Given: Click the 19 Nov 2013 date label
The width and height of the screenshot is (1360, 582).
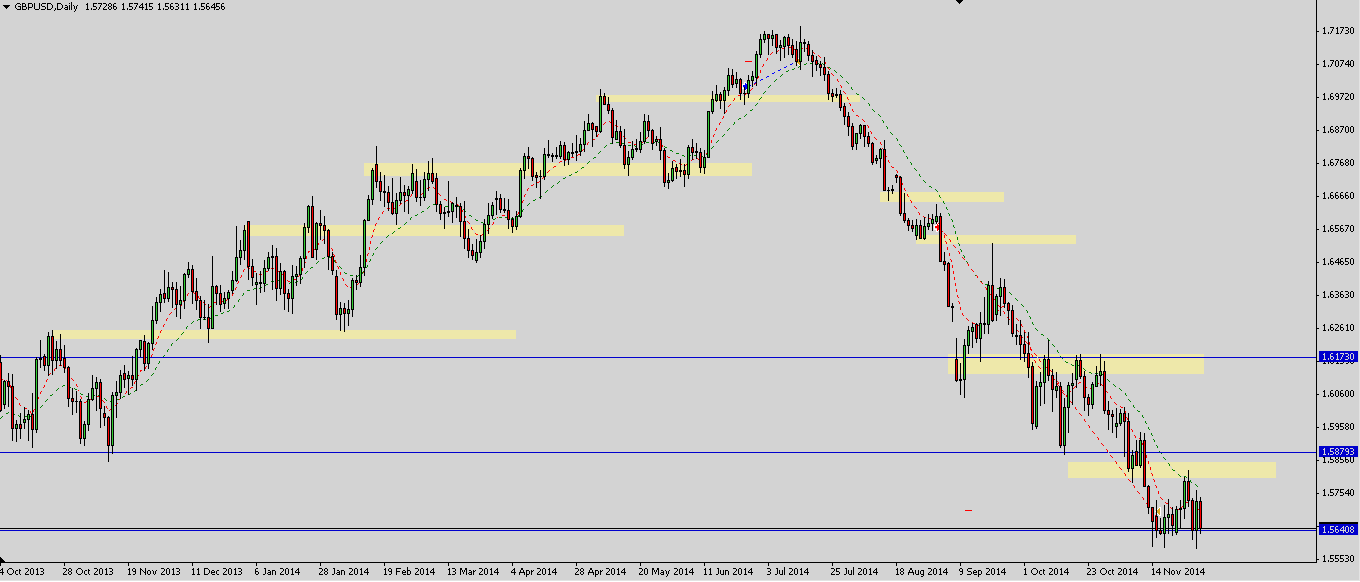Looking at the screenshot, I should tap(152, 572).
